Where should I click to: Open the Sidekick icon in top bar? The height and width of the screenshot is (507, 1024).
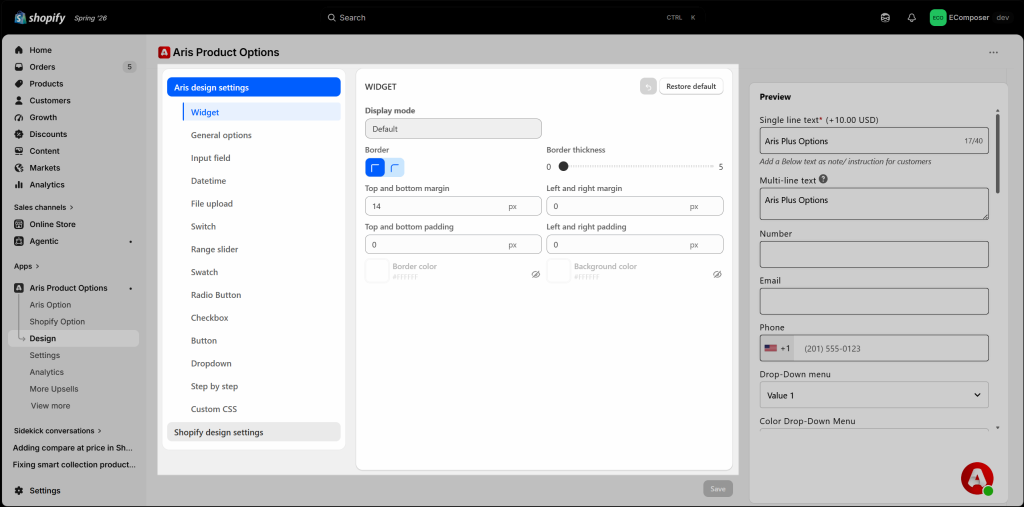pyautogui.click(x=885, y=18)
